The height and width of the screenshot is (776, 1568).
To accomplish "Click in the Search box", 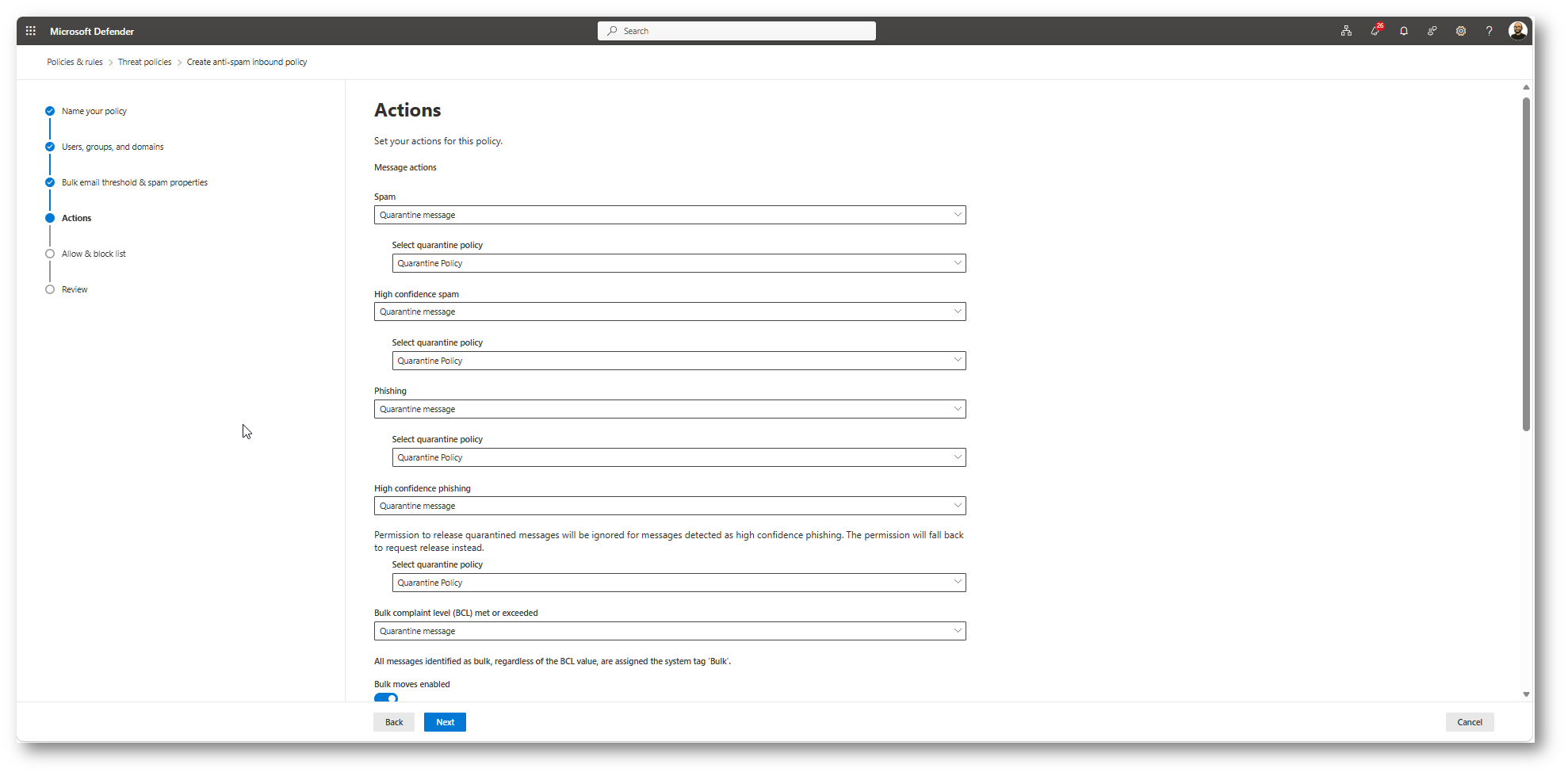I will click(736, 31).
